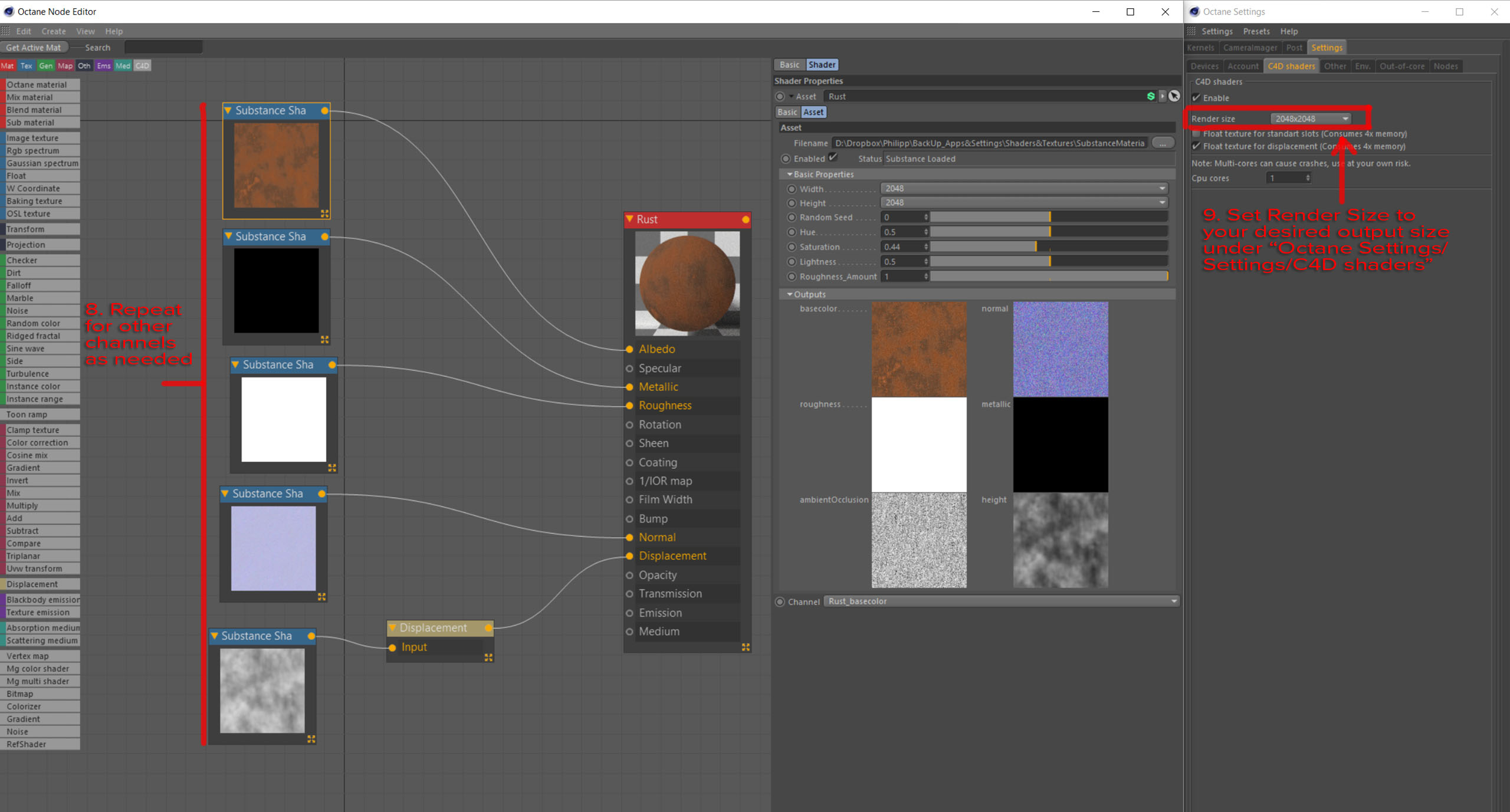Open the Channel Rust_basecolor dropdown
The width and height of the screenshot is (1510, 812).
(x=1000, y=601)
